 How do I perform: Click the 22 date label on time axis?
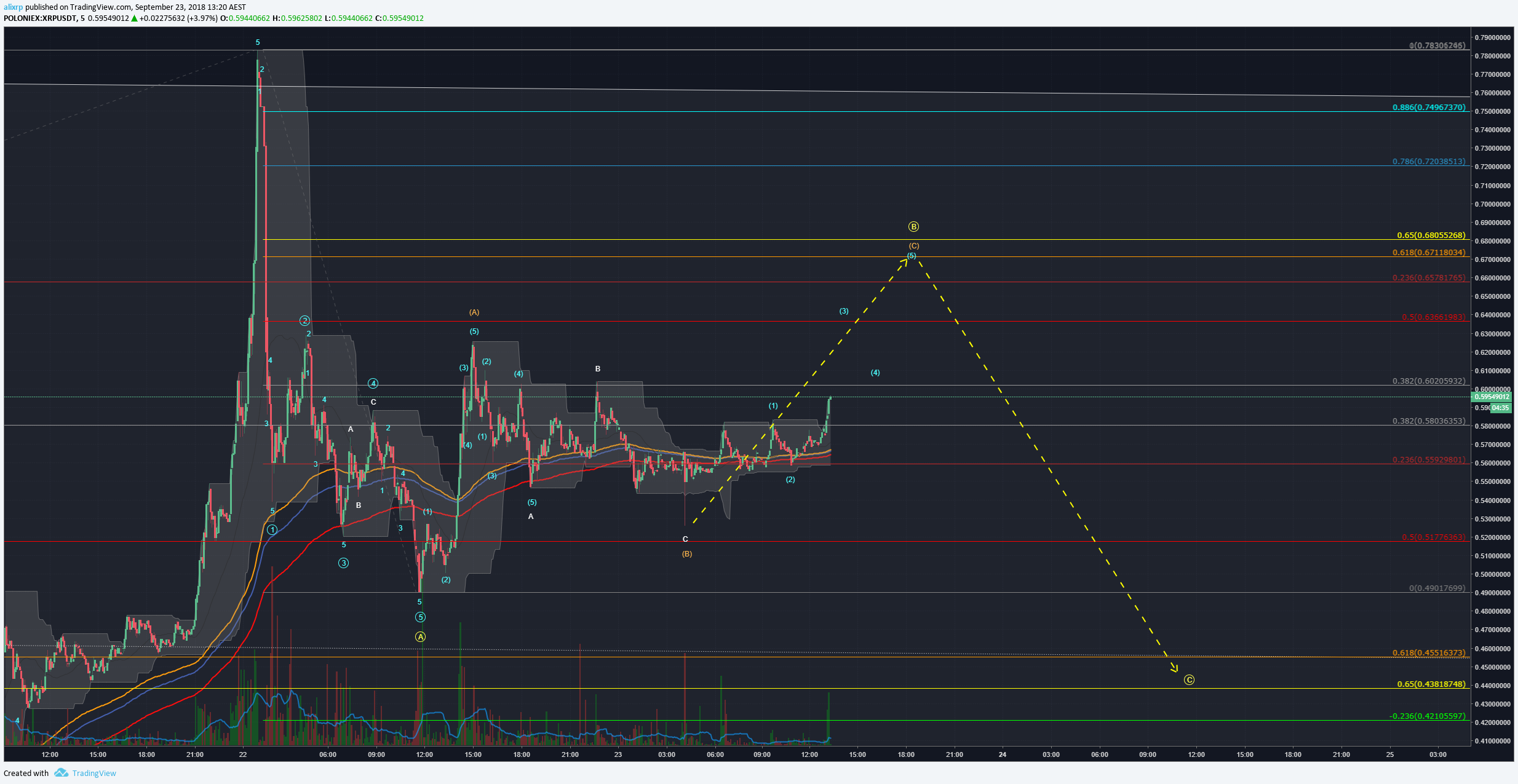[243, 754]
